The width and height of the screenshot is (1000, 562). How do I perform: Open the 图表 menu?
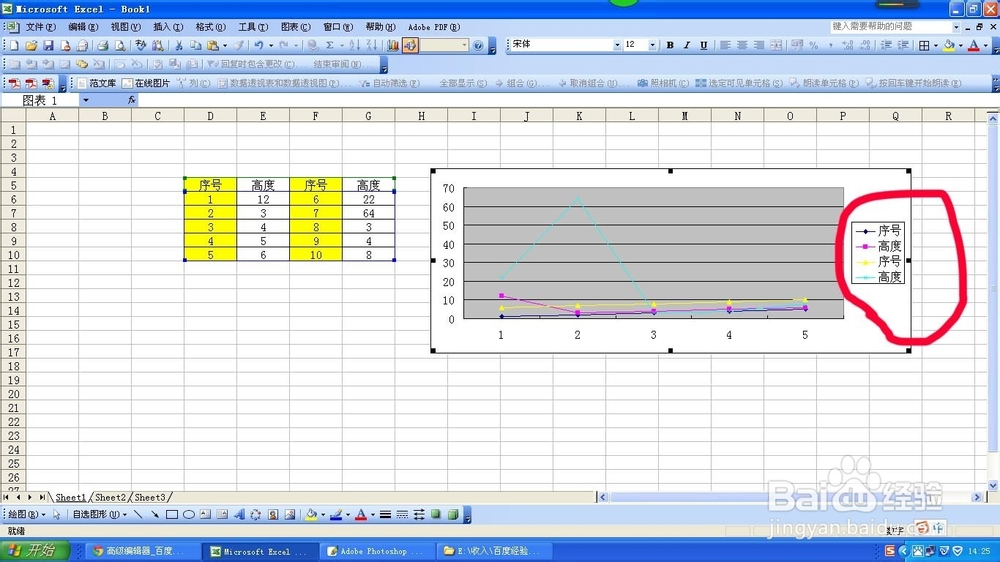tap(295, 27)
